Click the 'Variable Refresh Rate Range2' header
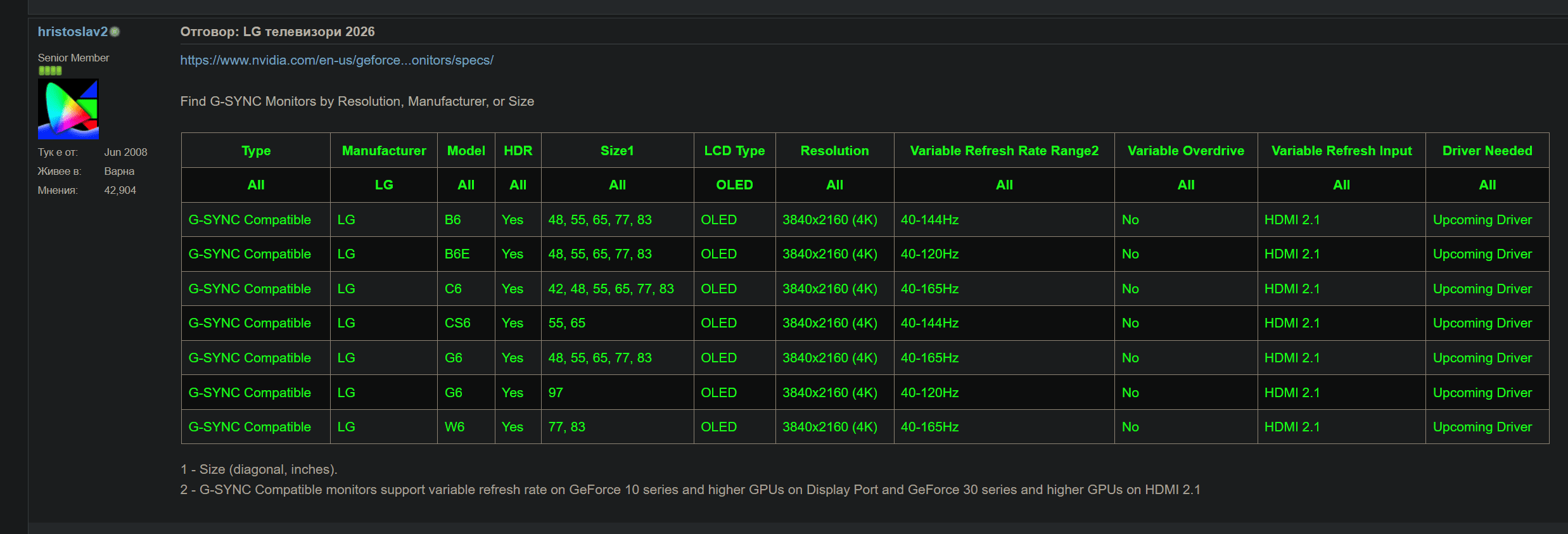The width and height of the screenshot is (1568, 534). click(1004, 151)
